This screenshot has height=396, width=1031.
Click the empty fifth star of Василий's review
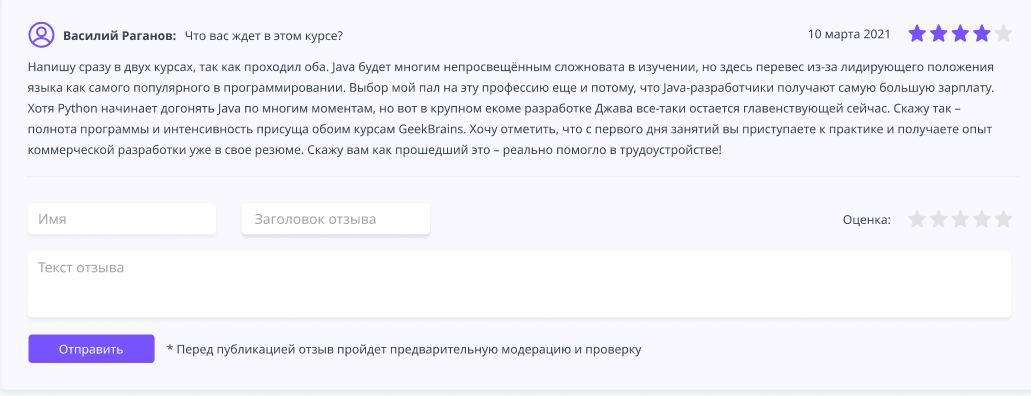coord(1003,34)
